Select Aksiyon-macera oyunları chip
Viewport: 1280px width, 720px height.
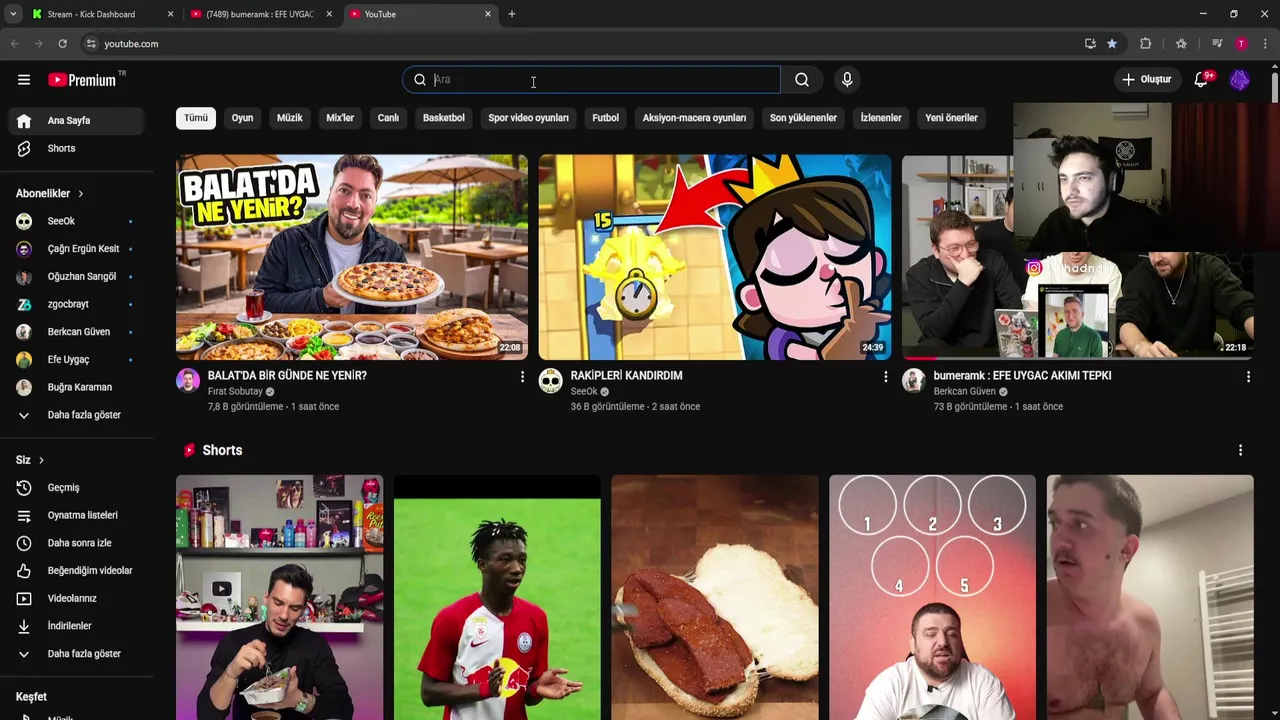[694, 118]
